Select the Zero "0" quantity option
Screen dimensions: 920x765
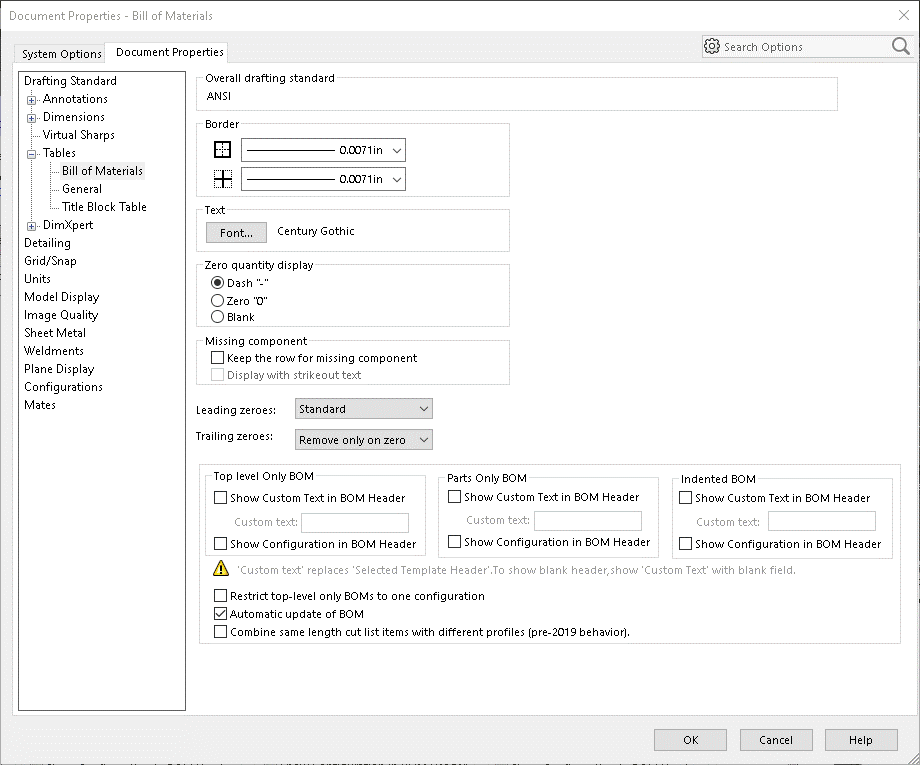click(x=217, y=301)
